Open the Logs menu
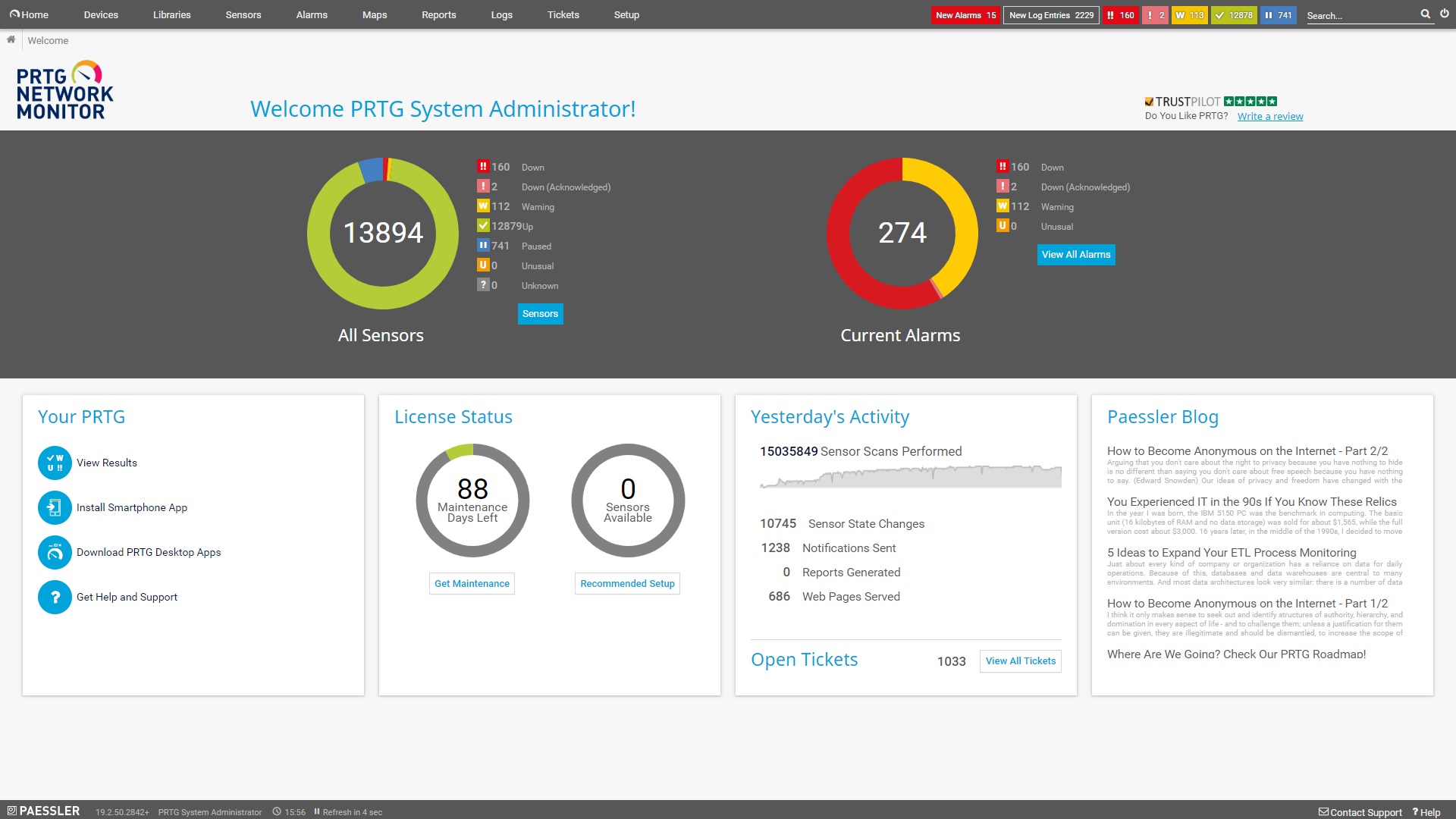Image resolution: width=1456 pixels, height=819 pixels. pyautogui.click(x=502, y=14)
